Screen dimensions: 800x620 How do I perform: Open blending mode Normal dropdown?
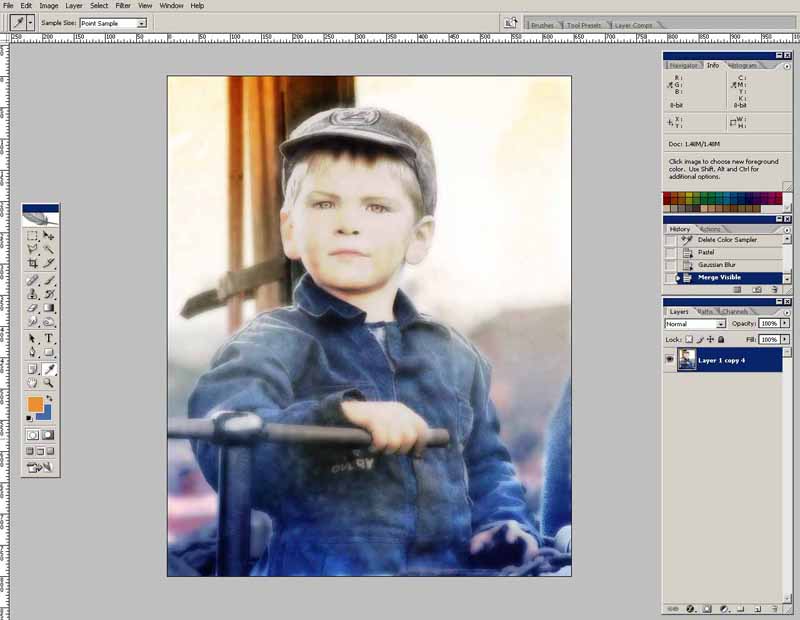tap(720, 324)
